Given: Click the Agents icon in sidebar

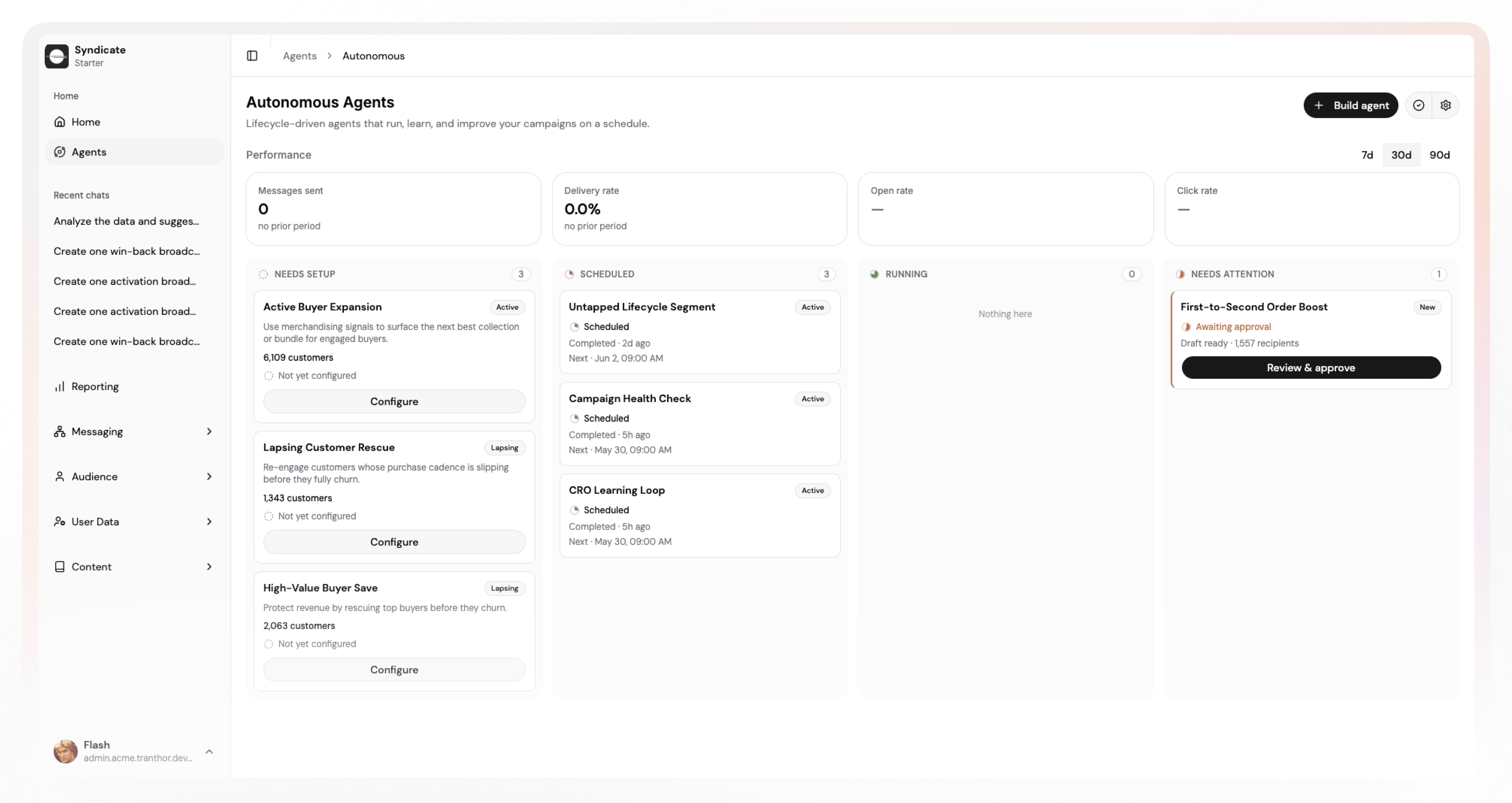Looking at the screenshot, I should [59, 152].
